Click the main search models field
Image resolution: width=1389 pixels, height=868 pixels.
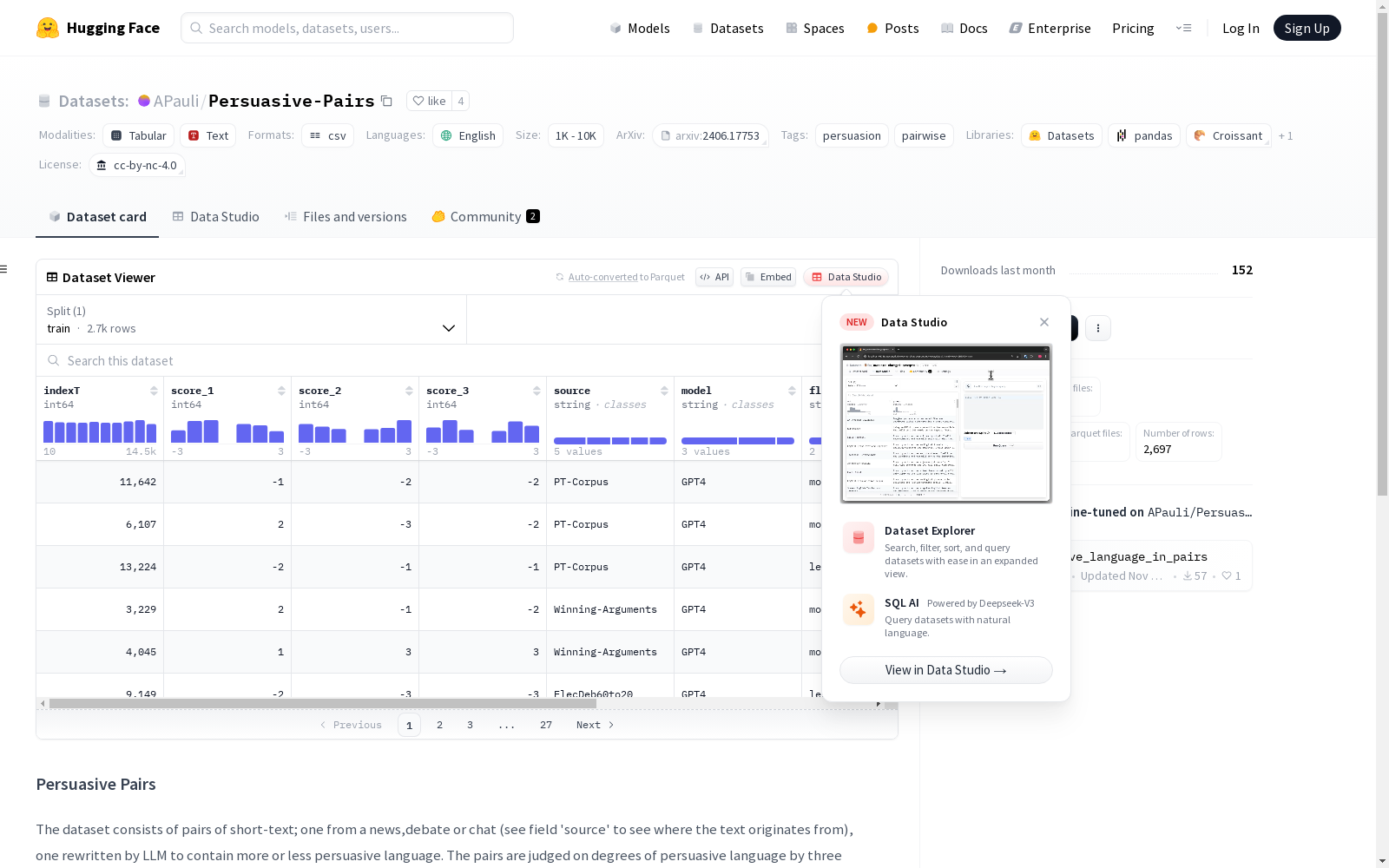(x=347, y=28)
